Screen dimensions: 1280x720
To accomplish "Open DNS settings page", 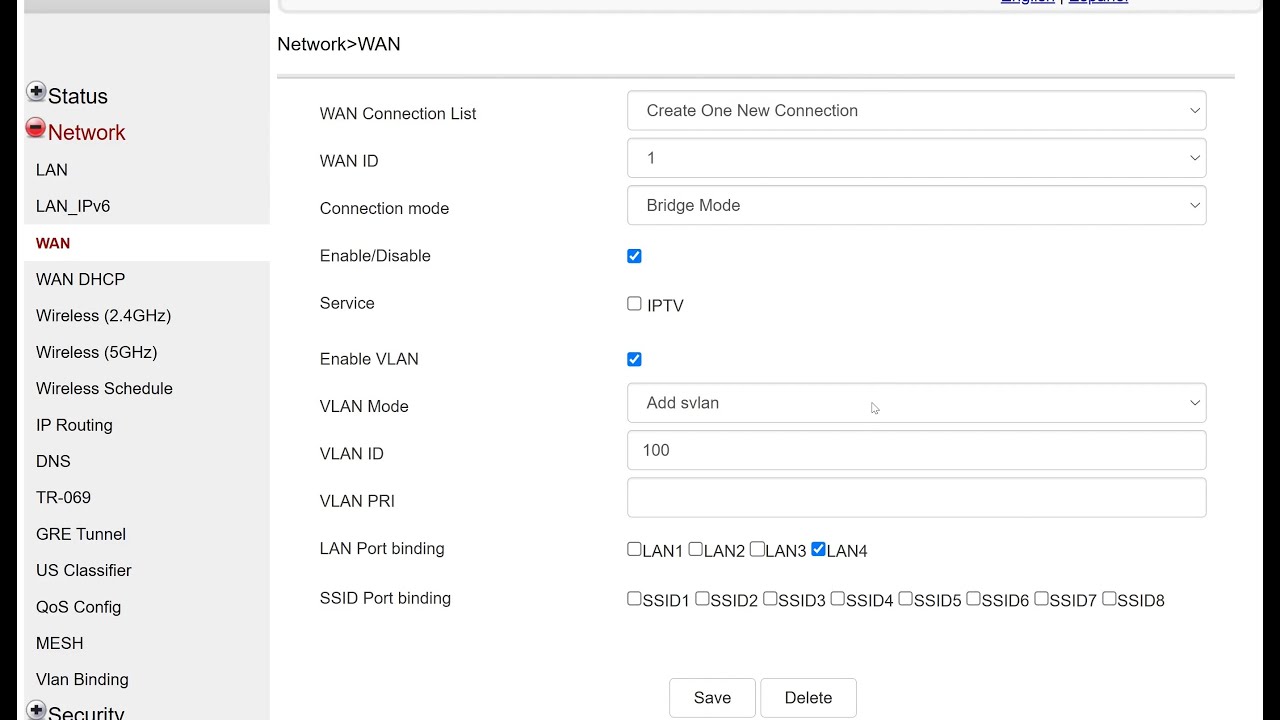I will point(53,461).
